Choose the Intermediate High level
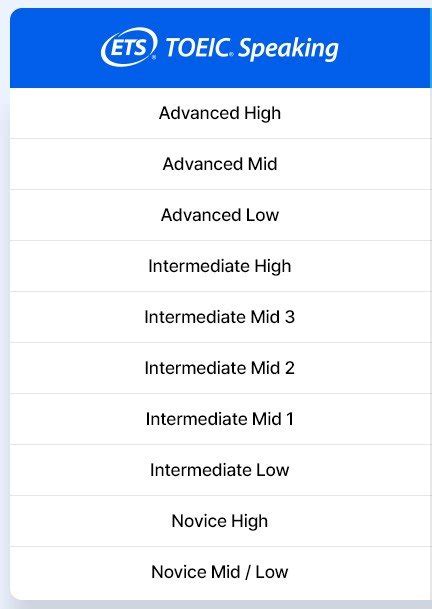This screenshot has height=609, width=432. 221,266
